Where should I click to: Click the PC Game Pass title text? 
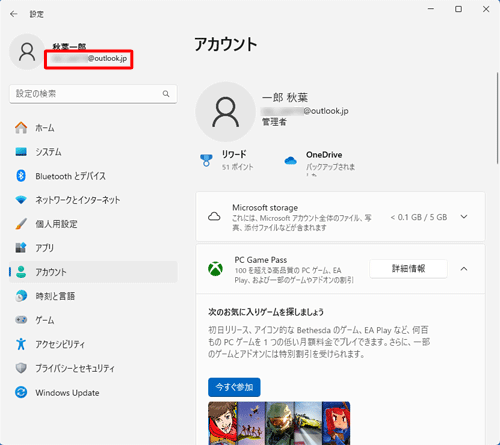click(261, 260)
